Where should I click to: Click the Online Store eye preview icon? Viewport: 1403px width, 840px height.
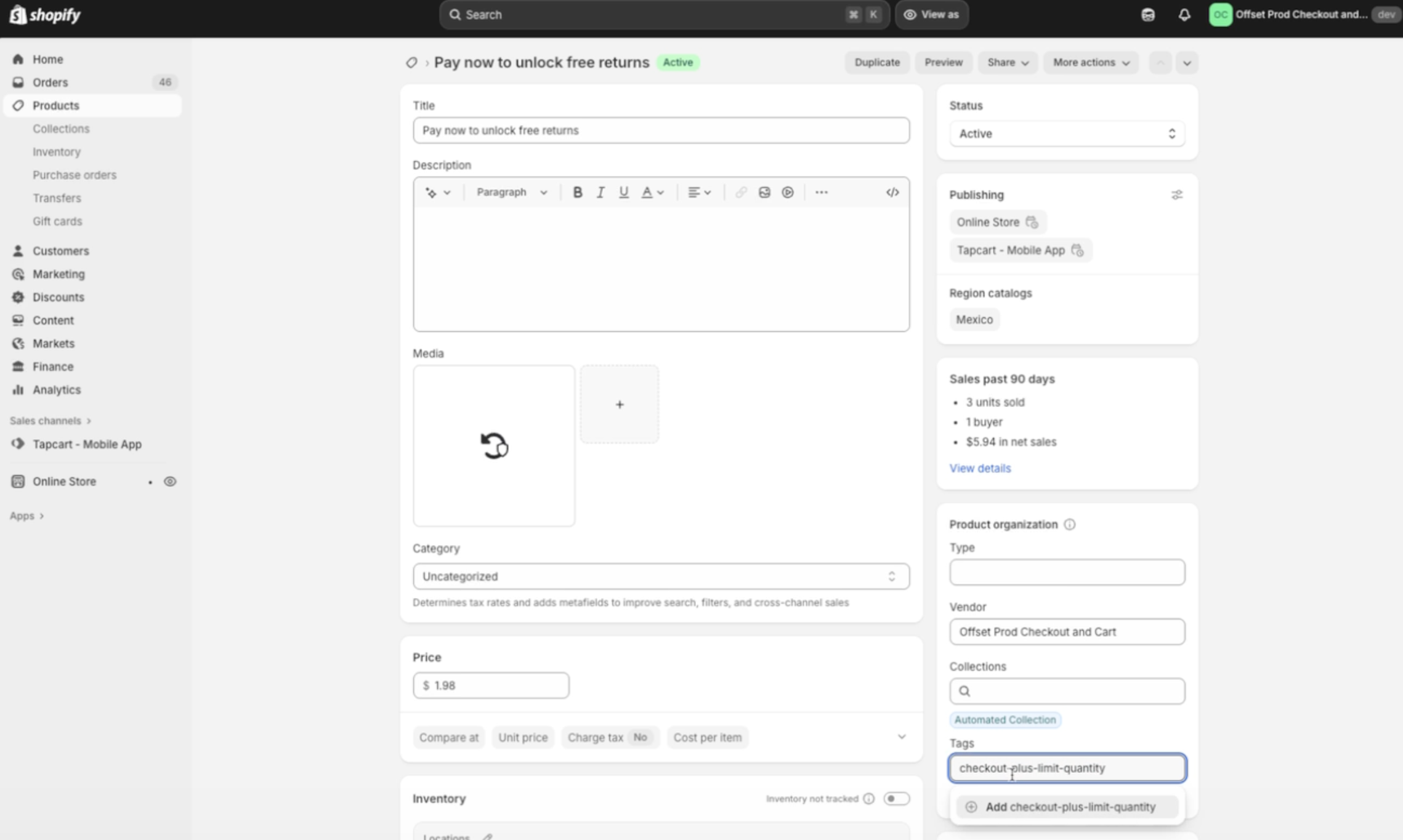170,482
